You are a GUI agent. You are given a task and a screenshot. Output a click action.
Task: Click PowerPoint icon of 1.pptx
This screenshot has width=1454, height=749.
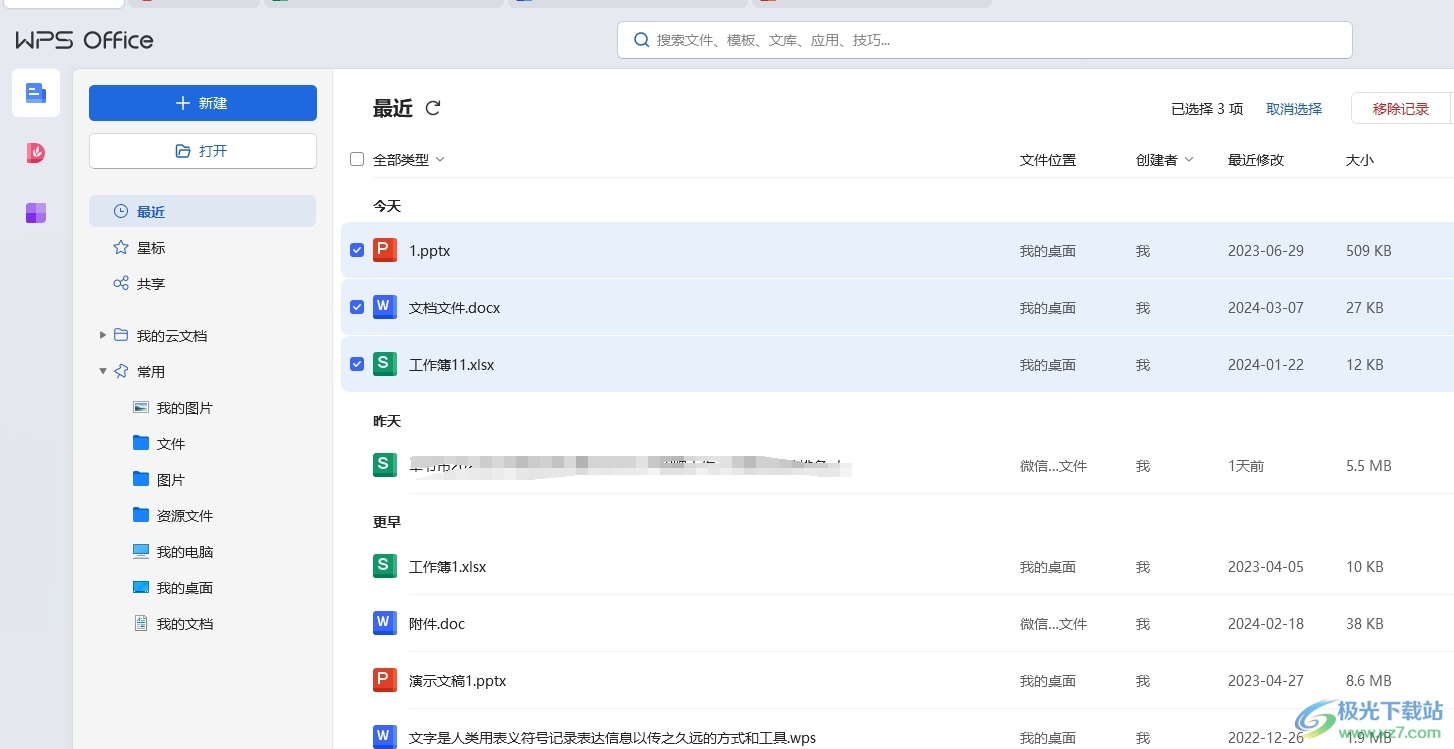pos(385,250)
